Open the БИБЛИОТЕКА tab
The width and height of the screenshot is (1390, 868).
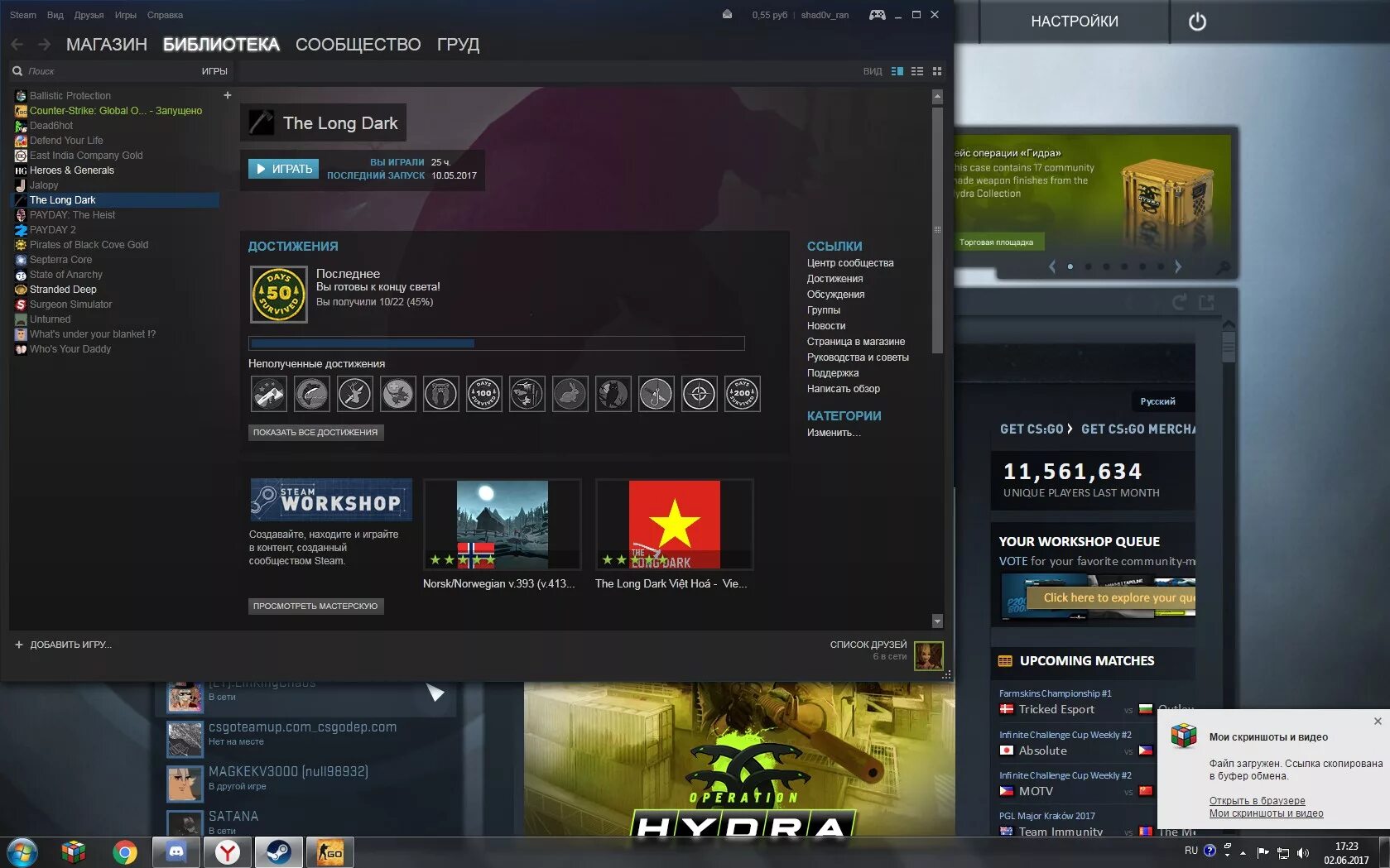221,45
